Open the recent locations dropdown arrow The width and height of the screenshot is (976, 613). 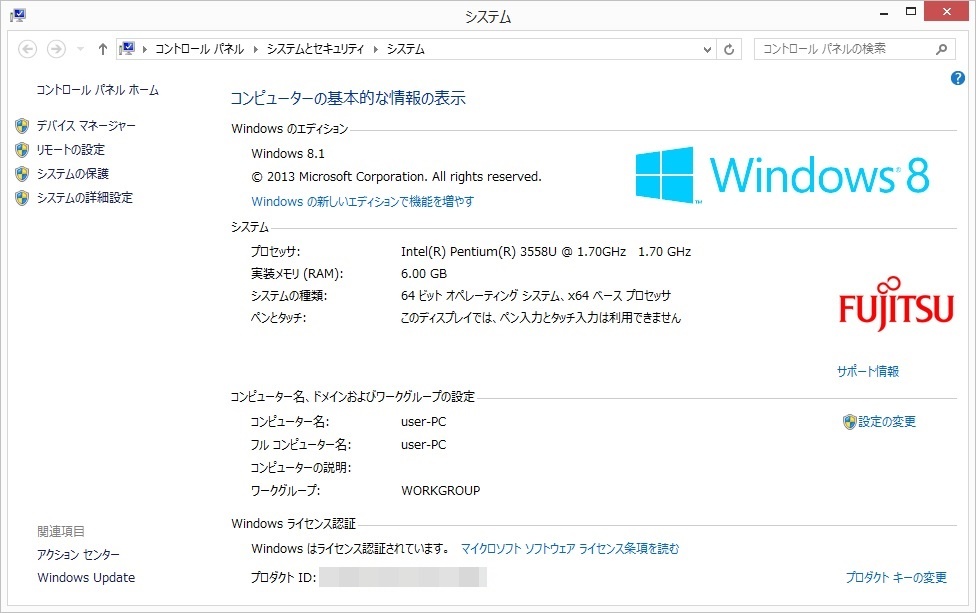80,49
